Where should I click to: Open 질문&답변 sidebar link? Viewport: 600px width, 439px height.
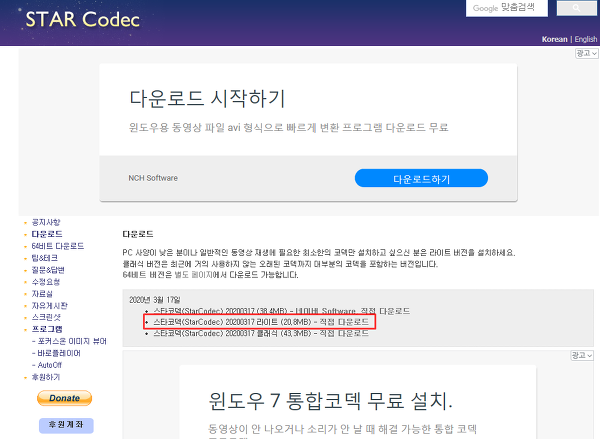[48, 270]
